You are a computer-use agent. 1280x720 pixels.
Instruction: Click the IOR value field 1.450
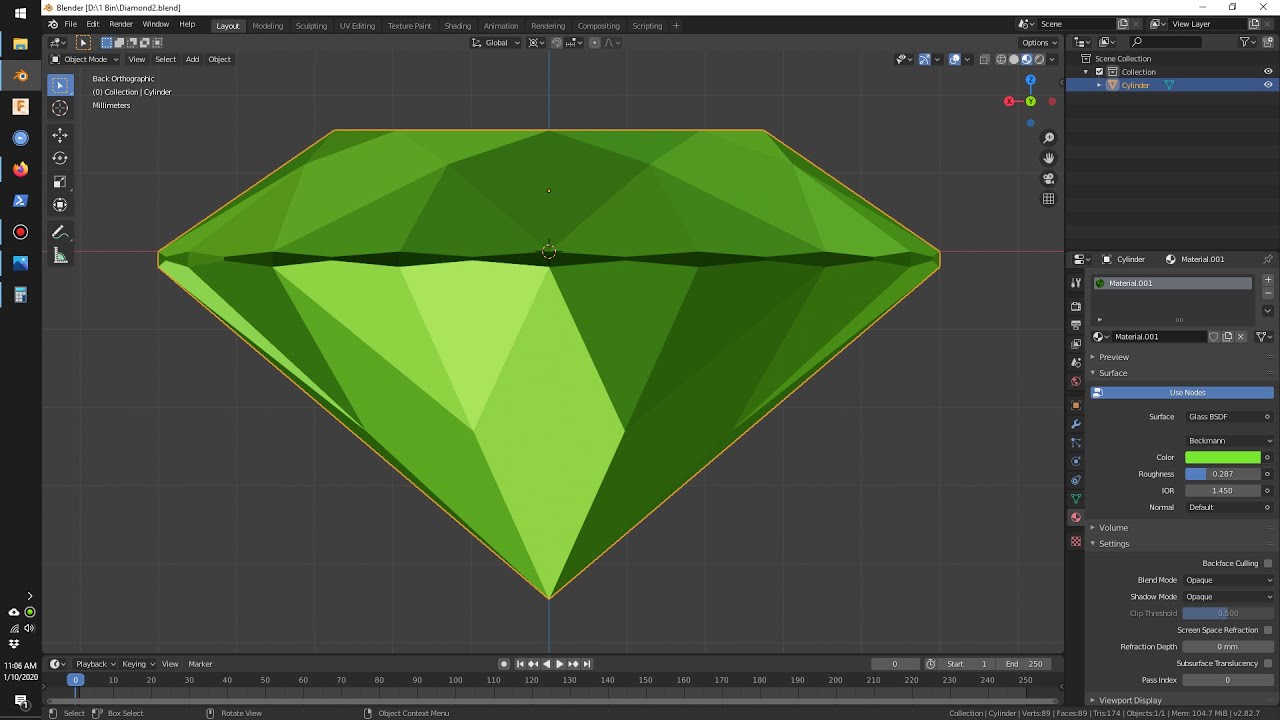pyautogui.click(x=1223, y=491)
